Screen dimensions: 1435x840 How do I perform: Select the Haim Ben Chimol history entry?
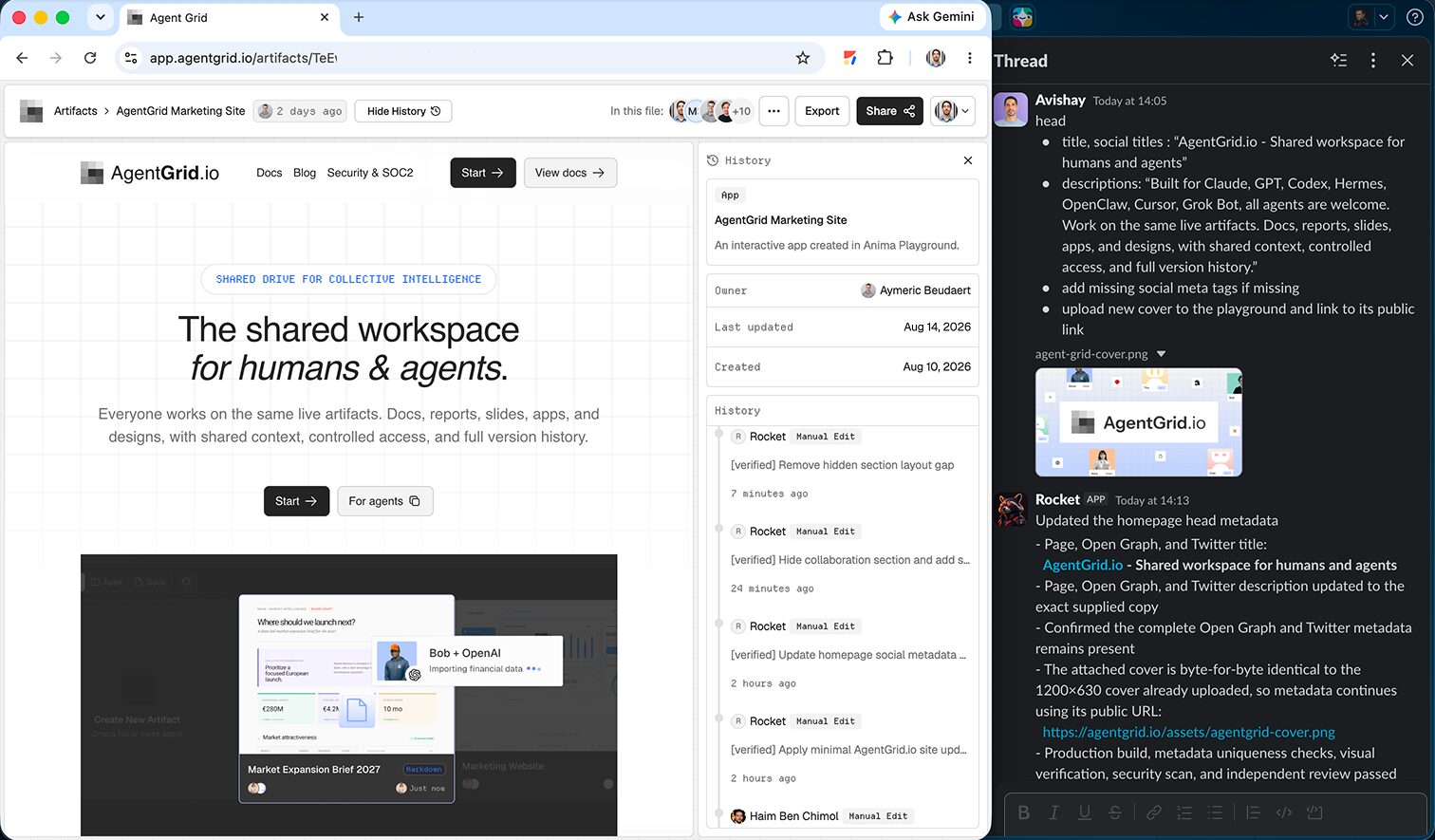coord(821,816)
